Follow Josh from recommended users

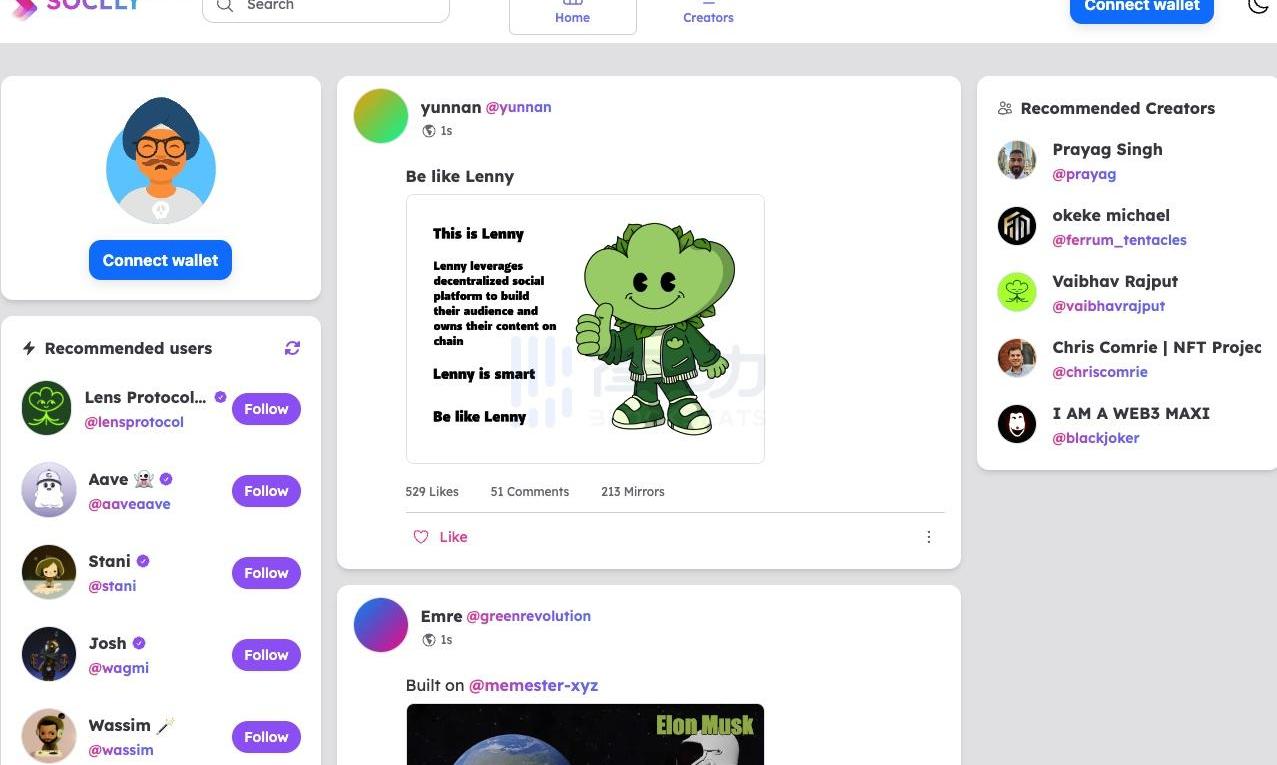coord(266,655)
